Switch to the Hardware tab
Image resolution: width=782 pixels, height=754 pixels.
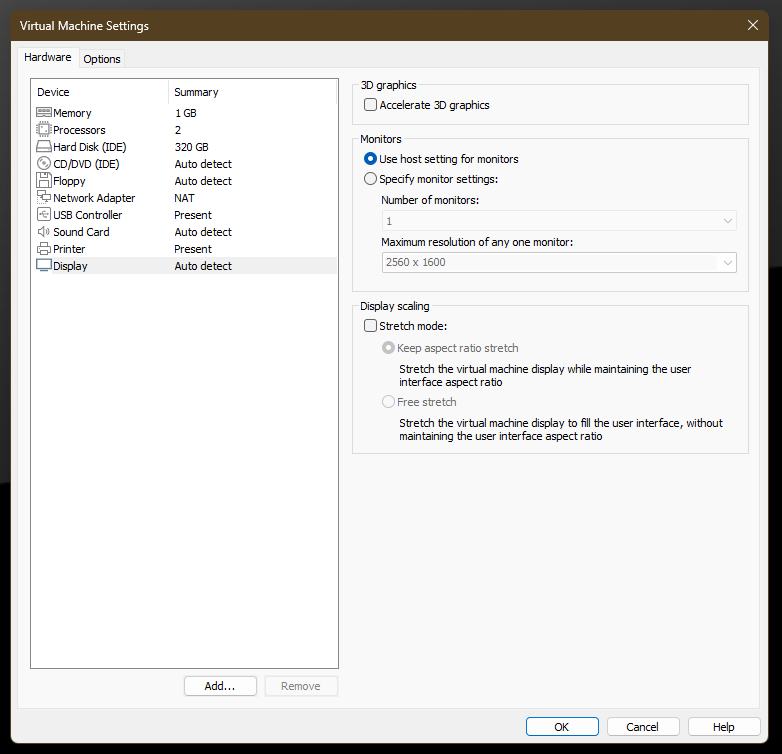(x=48, y=57)
